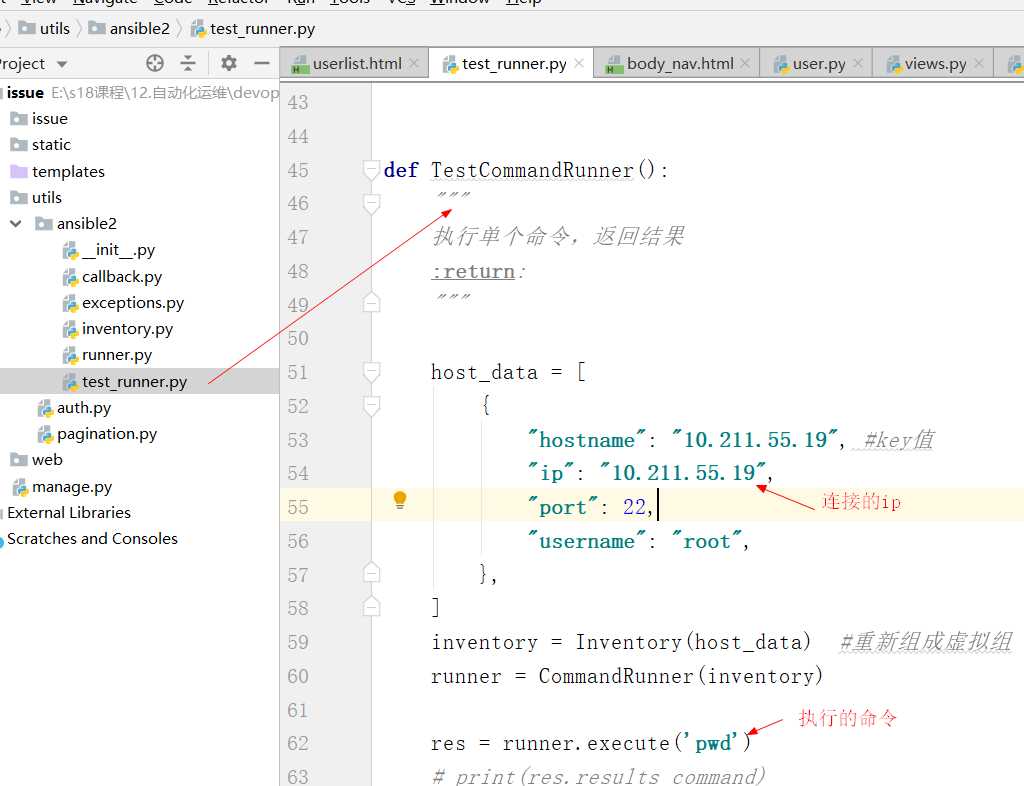Close the test_runner.py tab
Viewport: 1024px width, 786px height.
click(x=579, y=63)
